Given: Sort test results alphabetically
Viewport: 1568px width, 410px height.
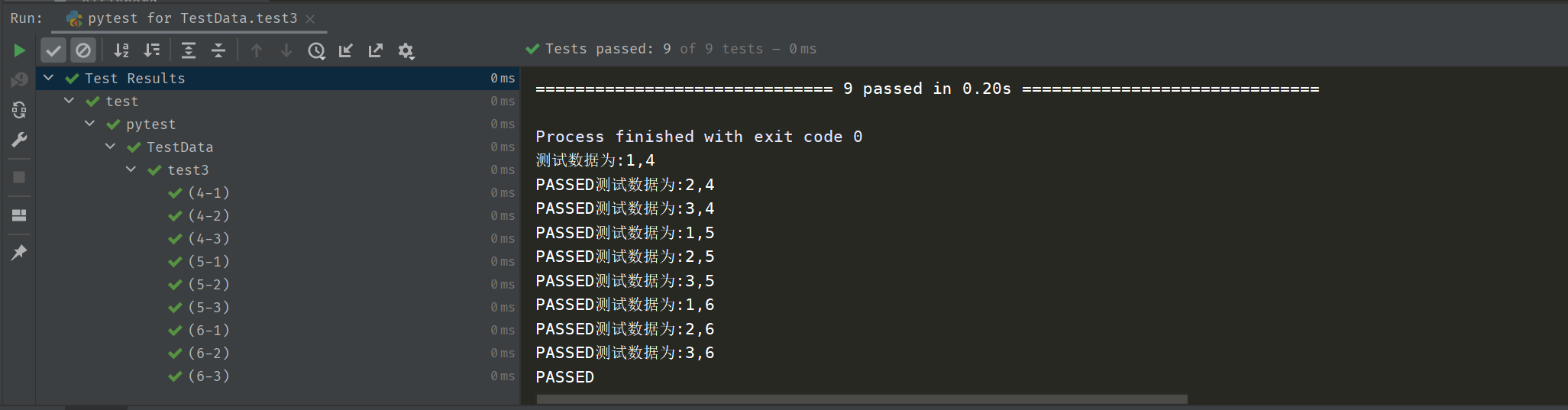Looking at the screenshot, I should tap(121, 50).
